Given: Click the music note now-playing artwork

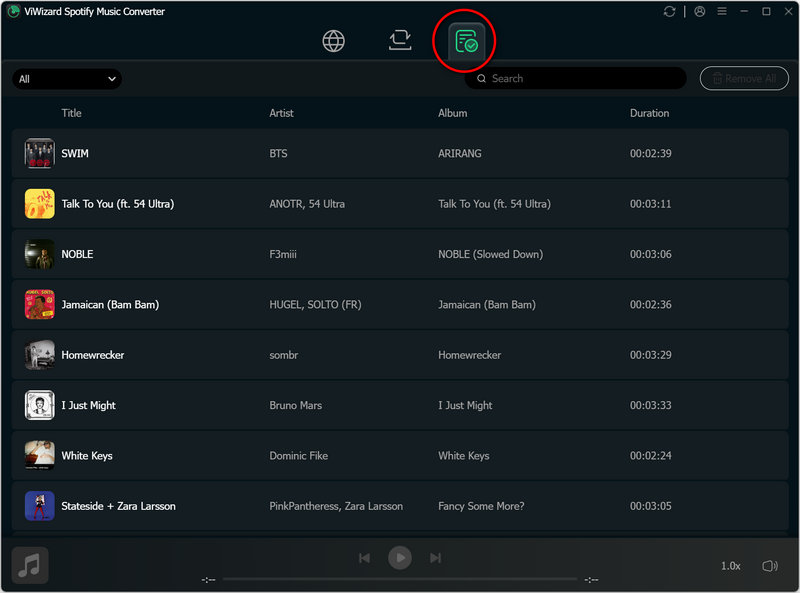Looking at the screenshot, I should pyautogui.click(x=30, y=565).
